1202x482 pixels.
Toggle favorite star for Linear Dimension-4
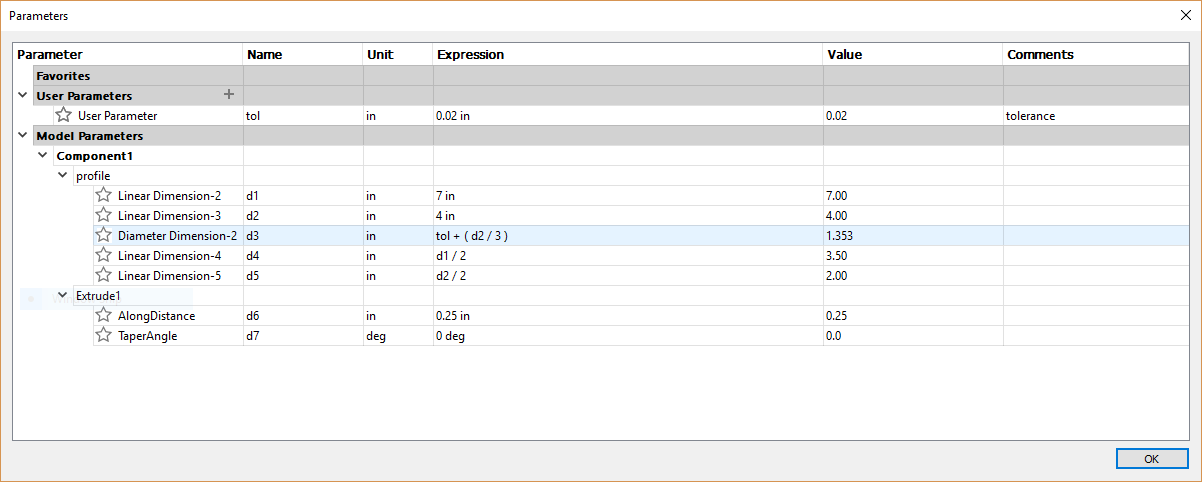click(103, 255)
